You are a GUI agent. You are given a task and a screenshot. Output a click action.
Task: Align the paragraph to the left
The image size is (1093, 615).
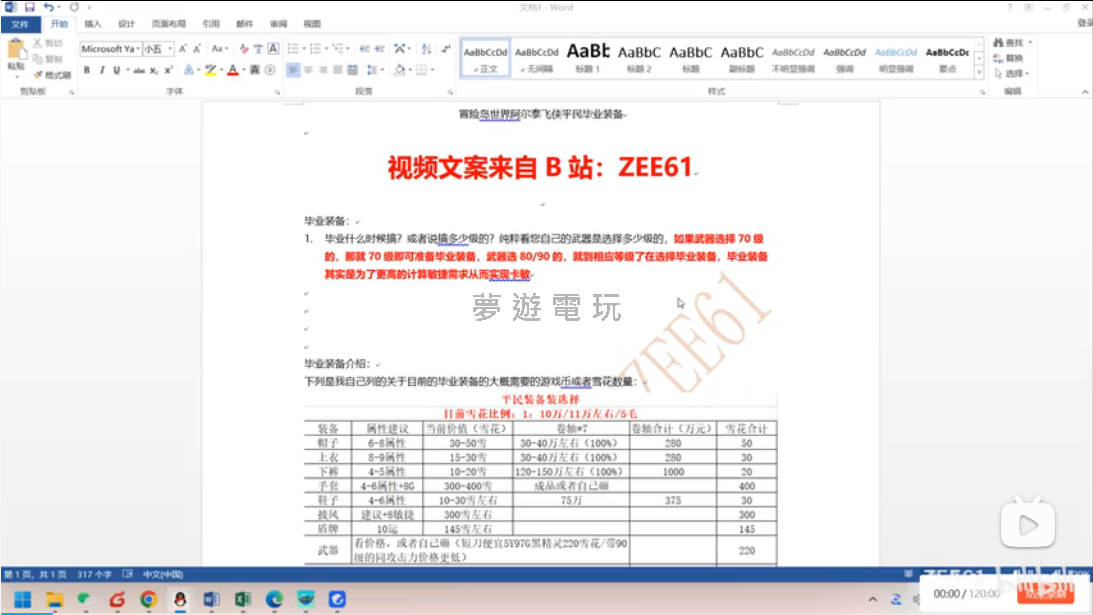point(293,70)
